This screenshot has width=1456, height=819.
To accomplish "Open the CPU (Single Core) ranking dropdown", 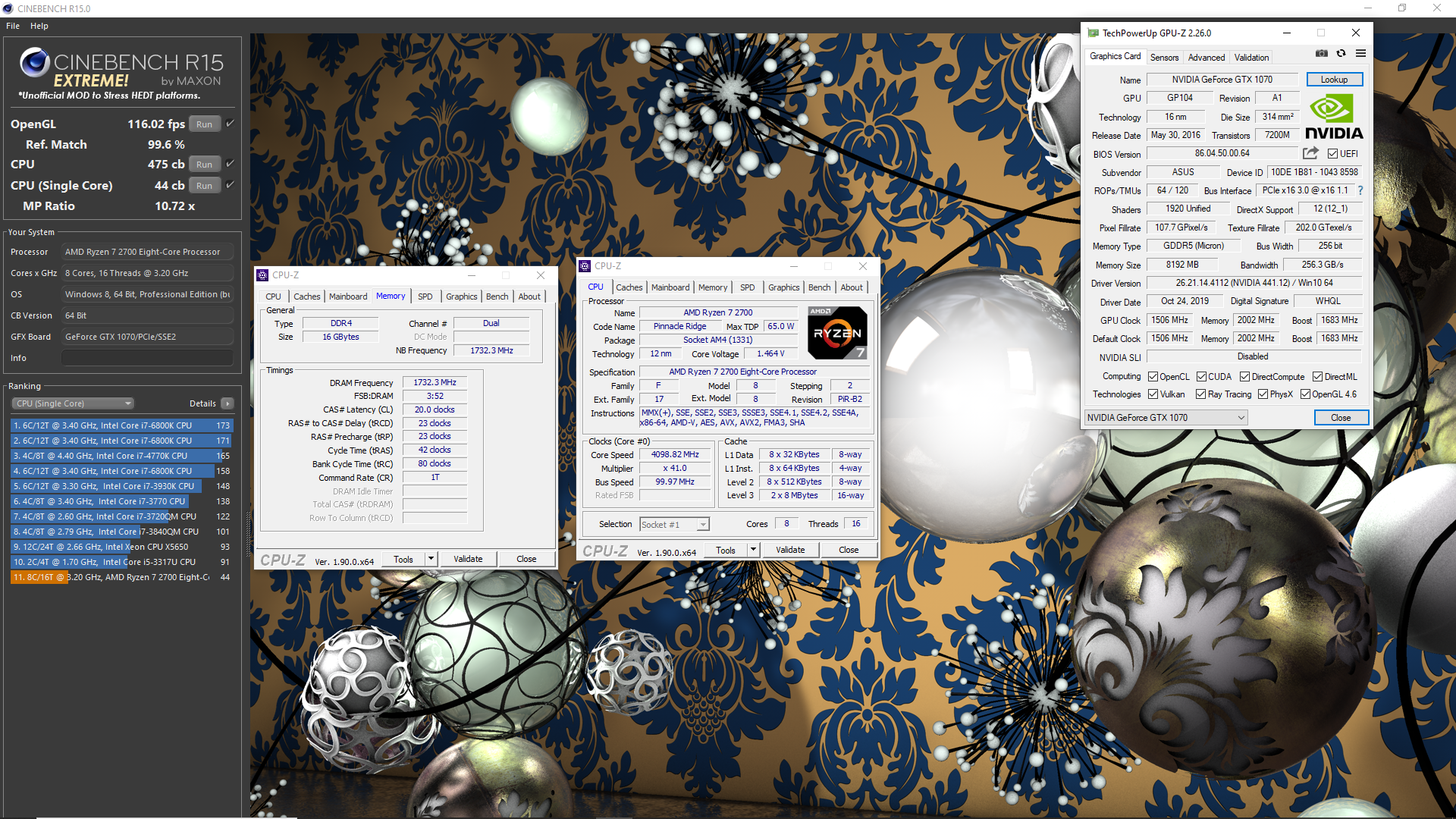I will click(73, 403).
